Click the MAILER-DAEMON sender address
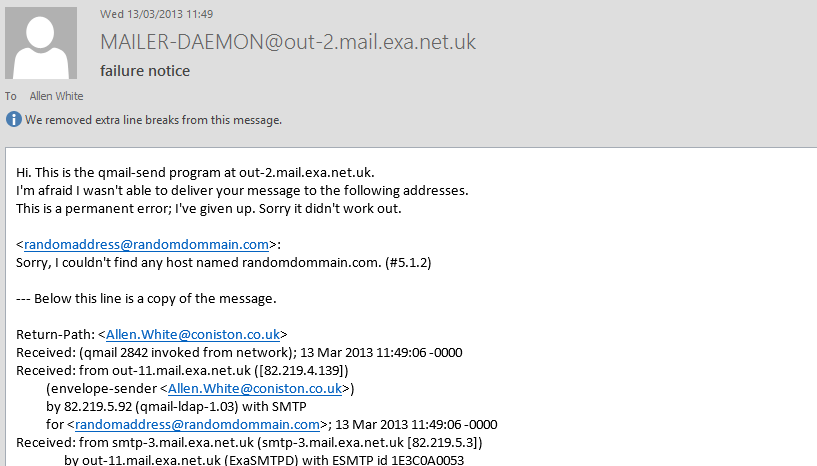 coord(288,42)
